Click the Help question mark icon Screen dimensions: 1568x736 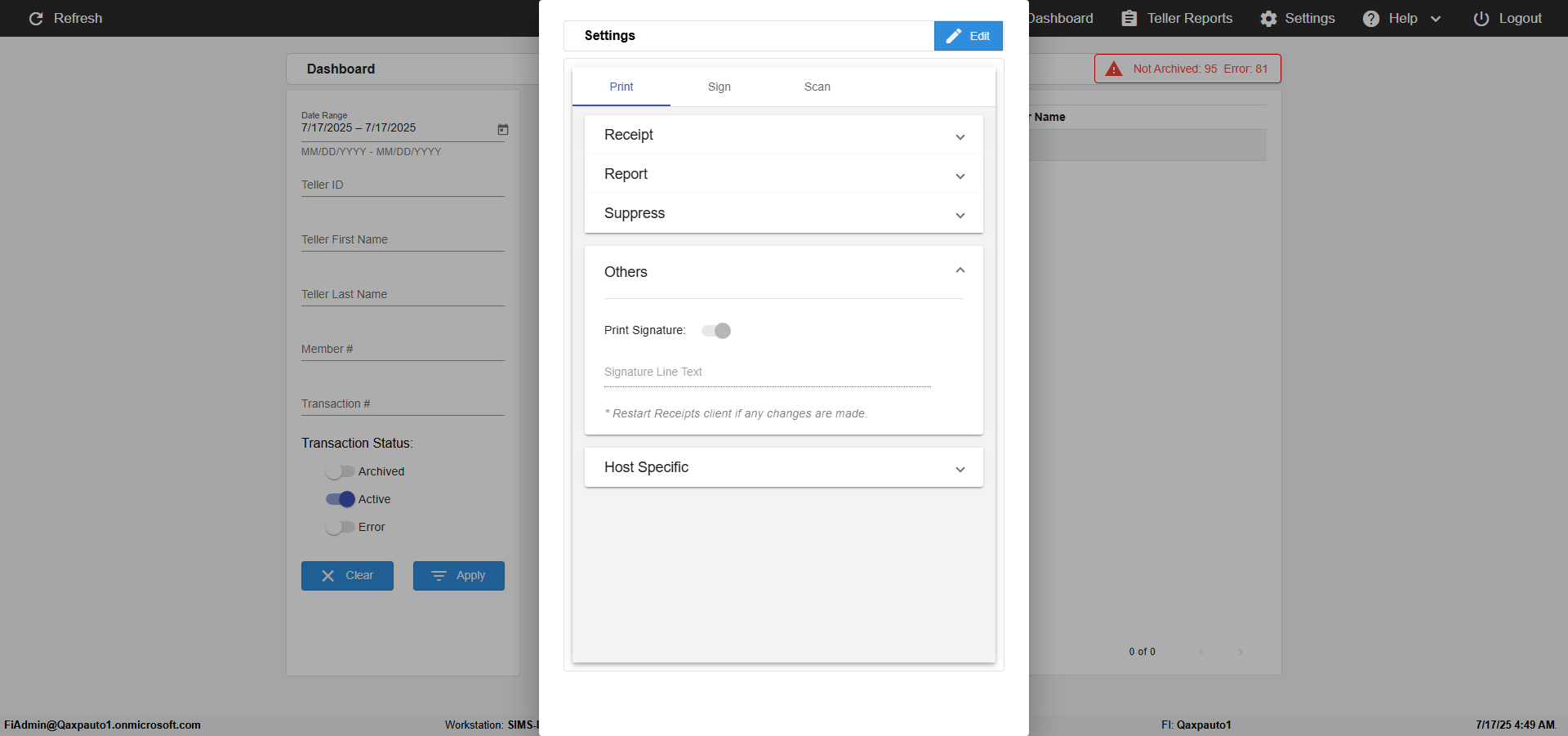coord(1371,19)
